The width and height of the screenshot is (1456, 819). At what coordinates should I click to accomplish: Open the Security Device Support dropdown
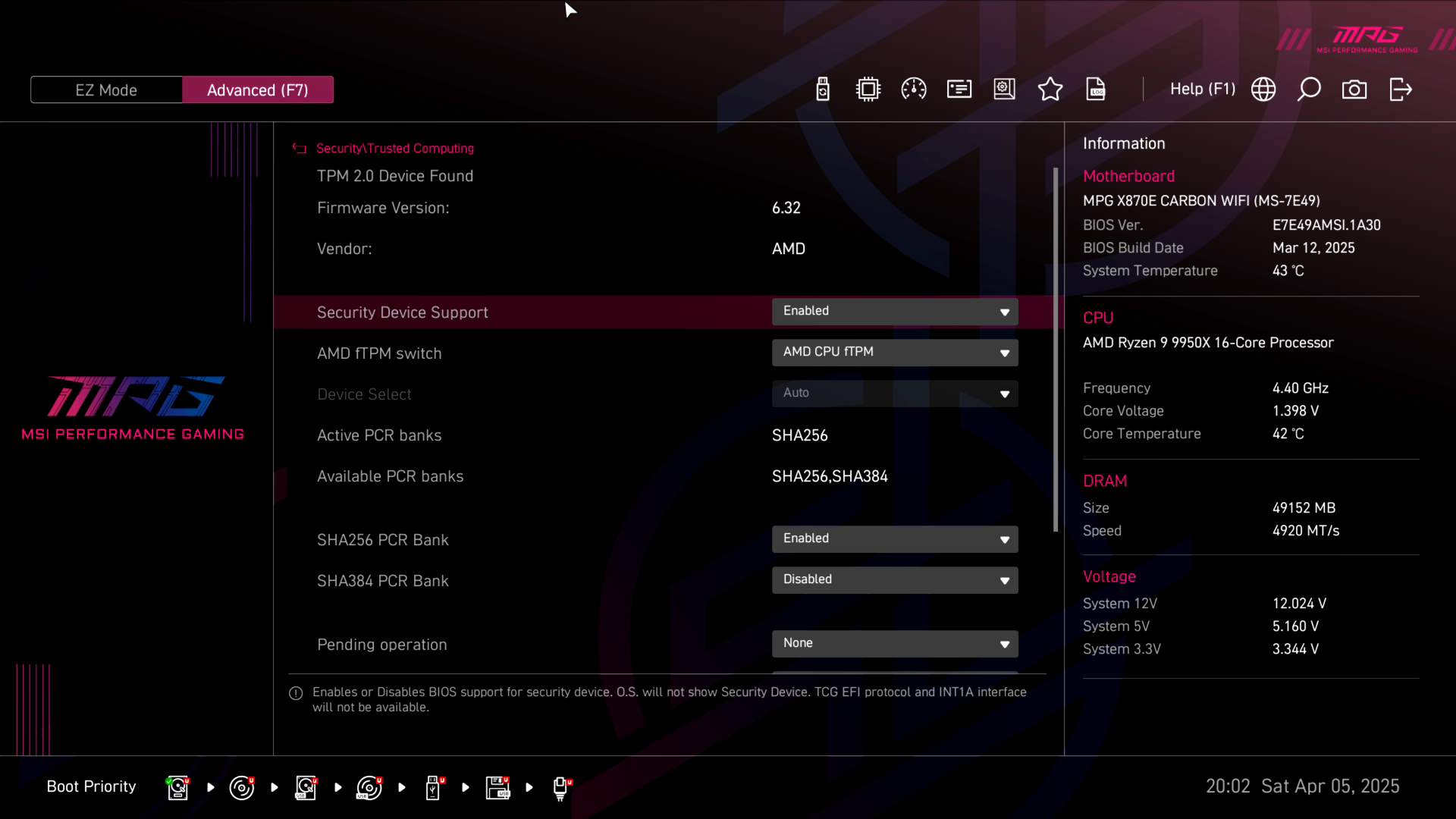(x=895, y=312)
